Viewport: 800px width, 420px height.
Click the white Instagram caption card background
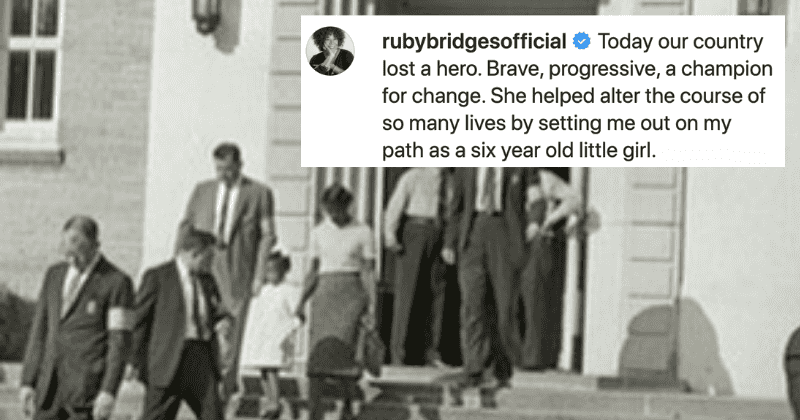tap(543, 91)
